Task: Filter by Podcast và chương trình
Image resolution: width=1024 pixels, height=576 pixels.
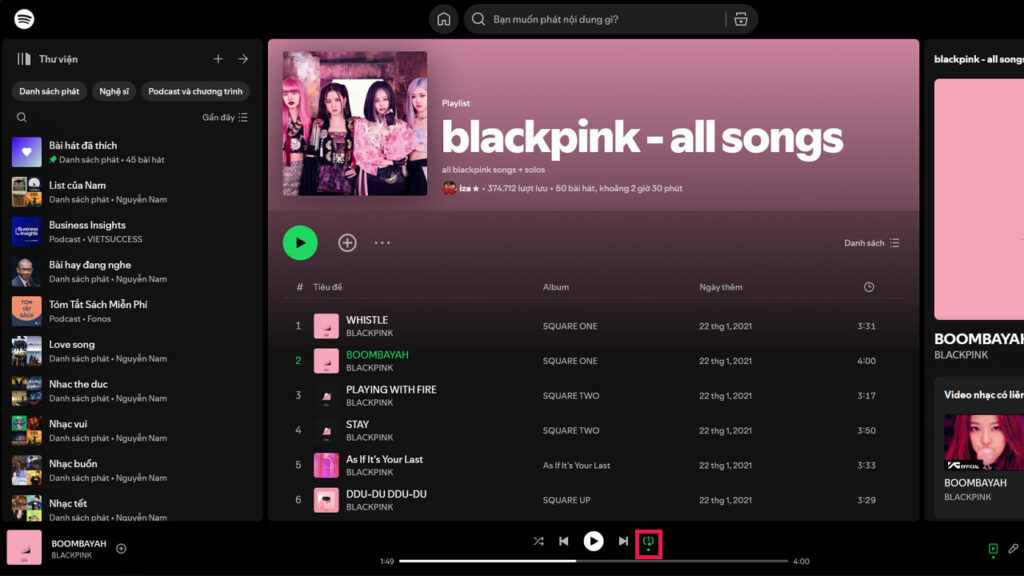Action: tap(195, 91)
